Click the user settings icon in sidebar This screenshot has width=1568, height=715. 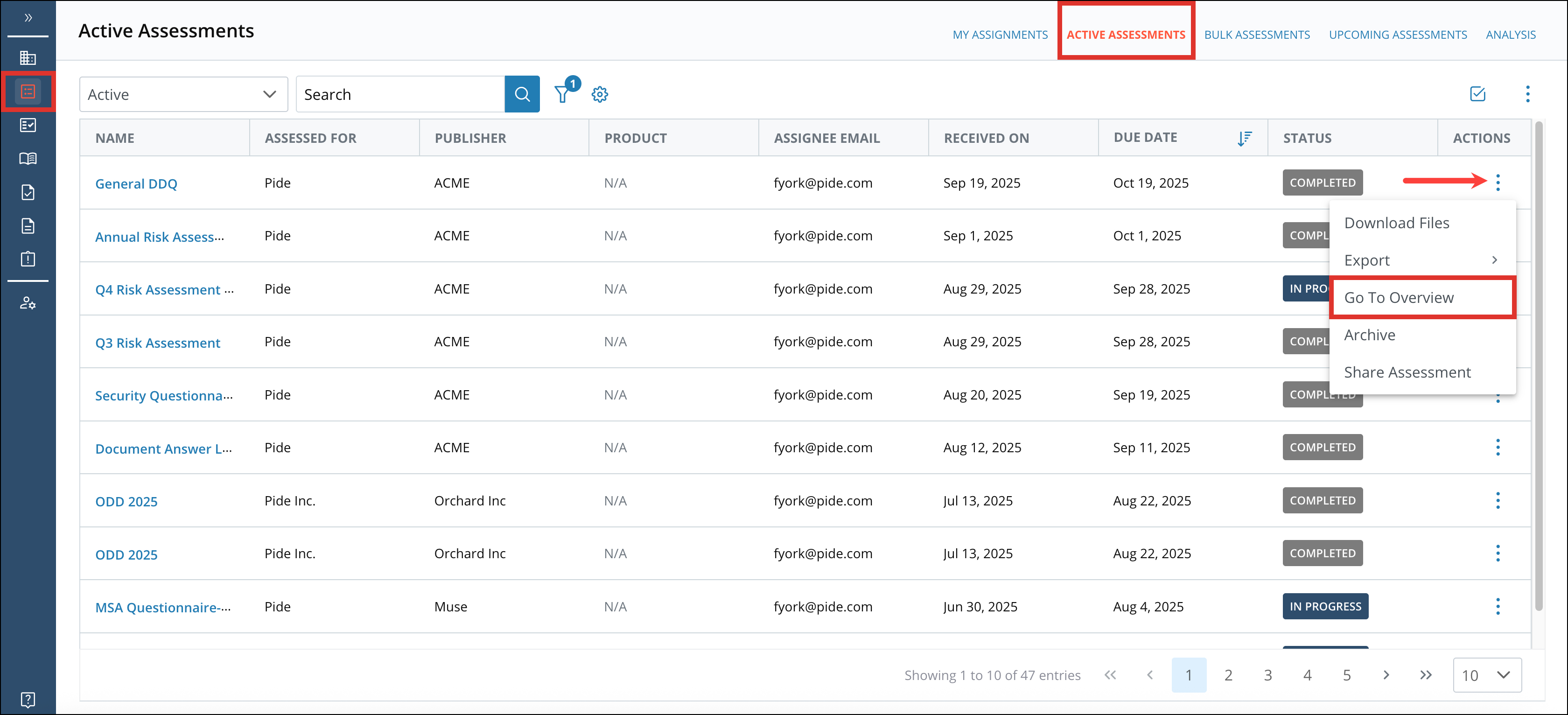pyautogui.click(x=28, y=302)
